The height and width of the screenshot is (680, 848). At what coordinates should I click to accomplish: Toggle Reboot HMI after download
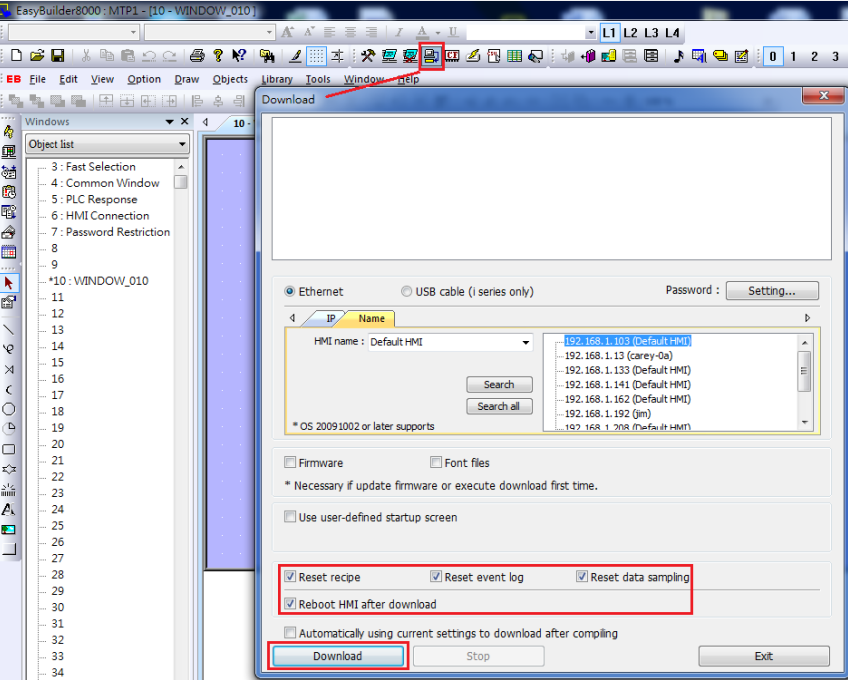[290, 604]
